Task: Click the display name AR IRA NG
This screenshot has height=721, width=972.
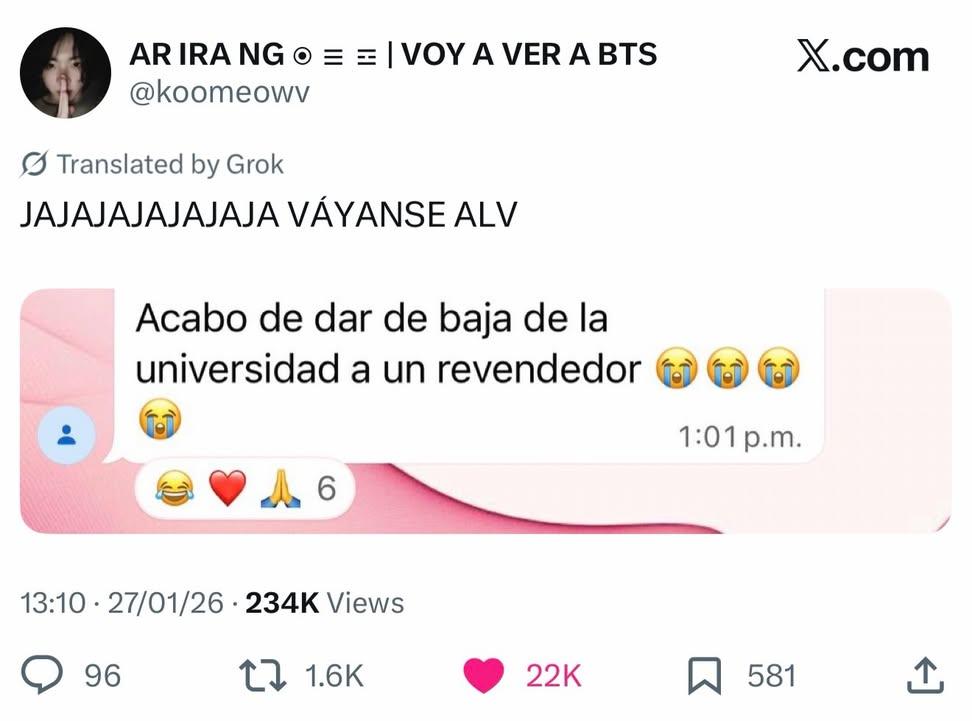Action: pyautogui.click(x=206, y=55)
